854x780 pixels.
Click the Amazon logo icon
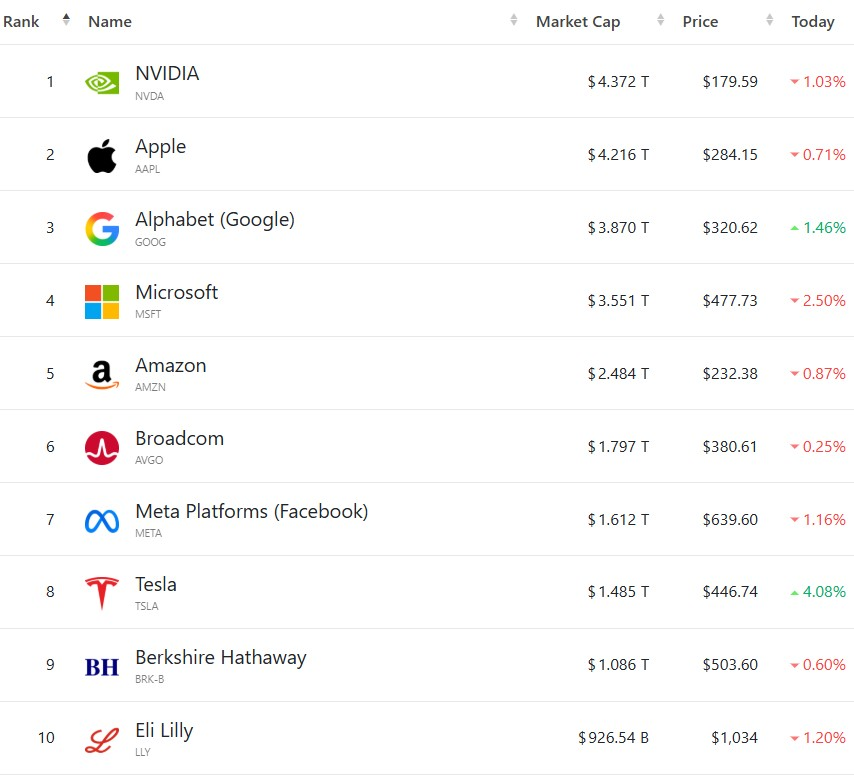(102, 375)
